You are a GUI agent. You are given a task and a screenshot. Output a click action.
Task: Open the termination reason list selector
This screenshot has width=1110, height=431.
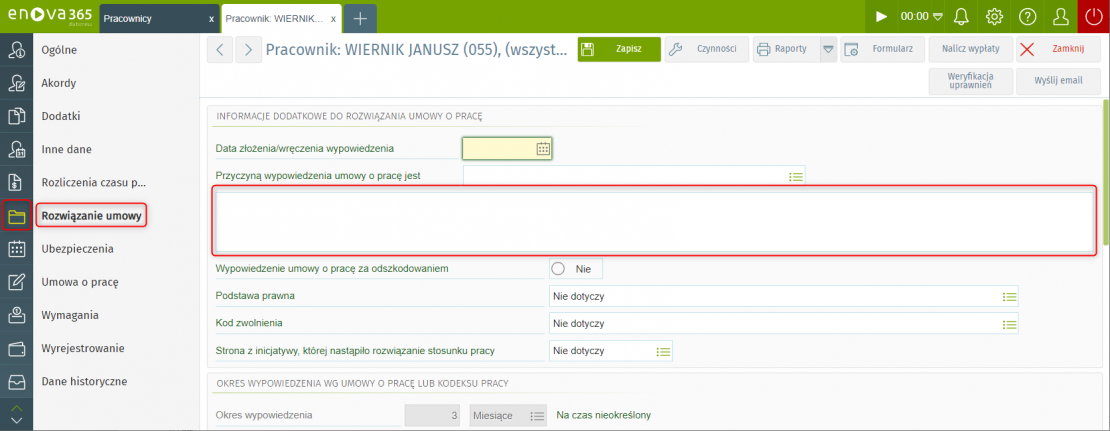[796, 176]
